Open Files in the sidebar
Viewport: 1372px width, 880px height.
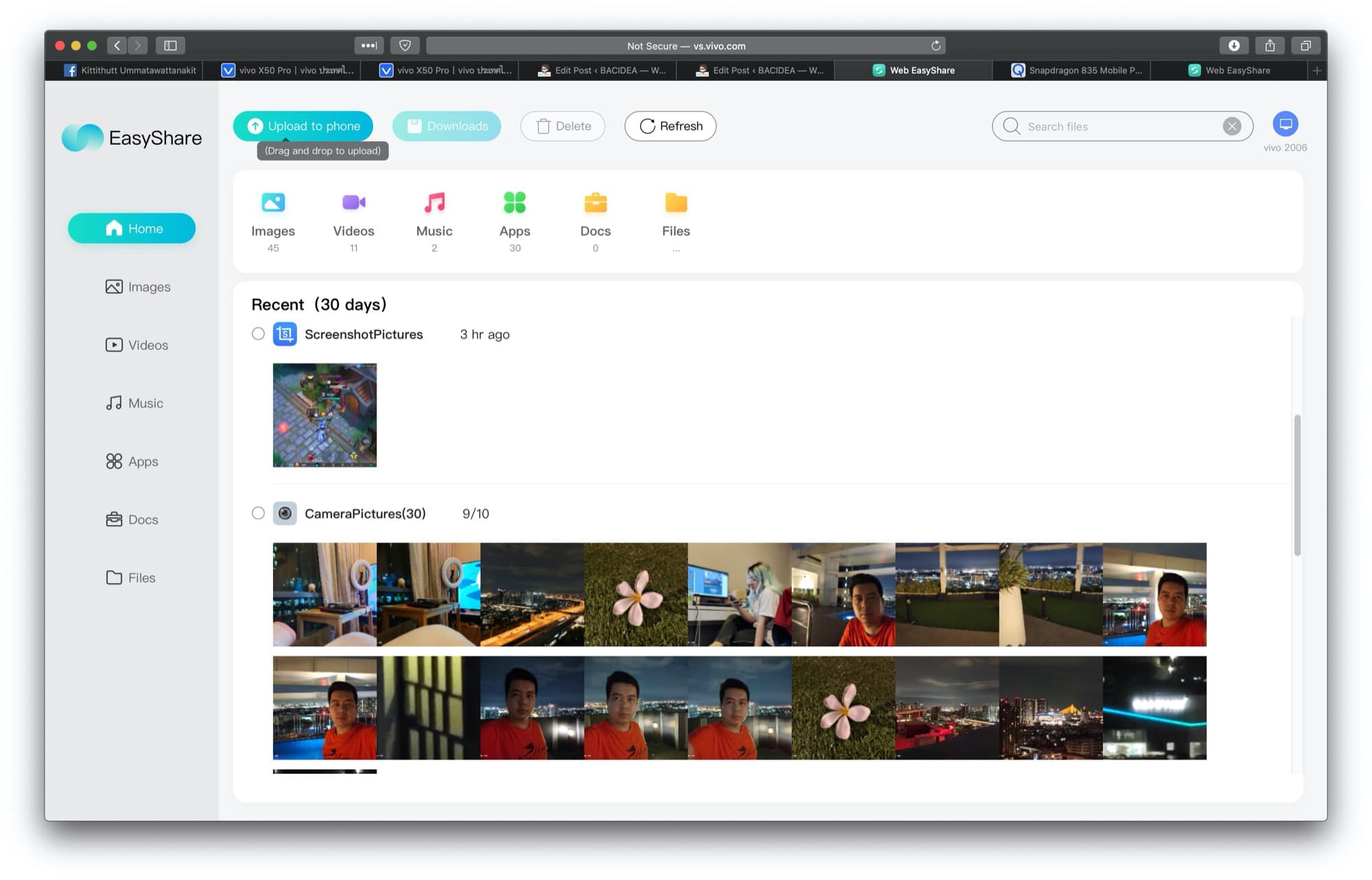point(130,578)
